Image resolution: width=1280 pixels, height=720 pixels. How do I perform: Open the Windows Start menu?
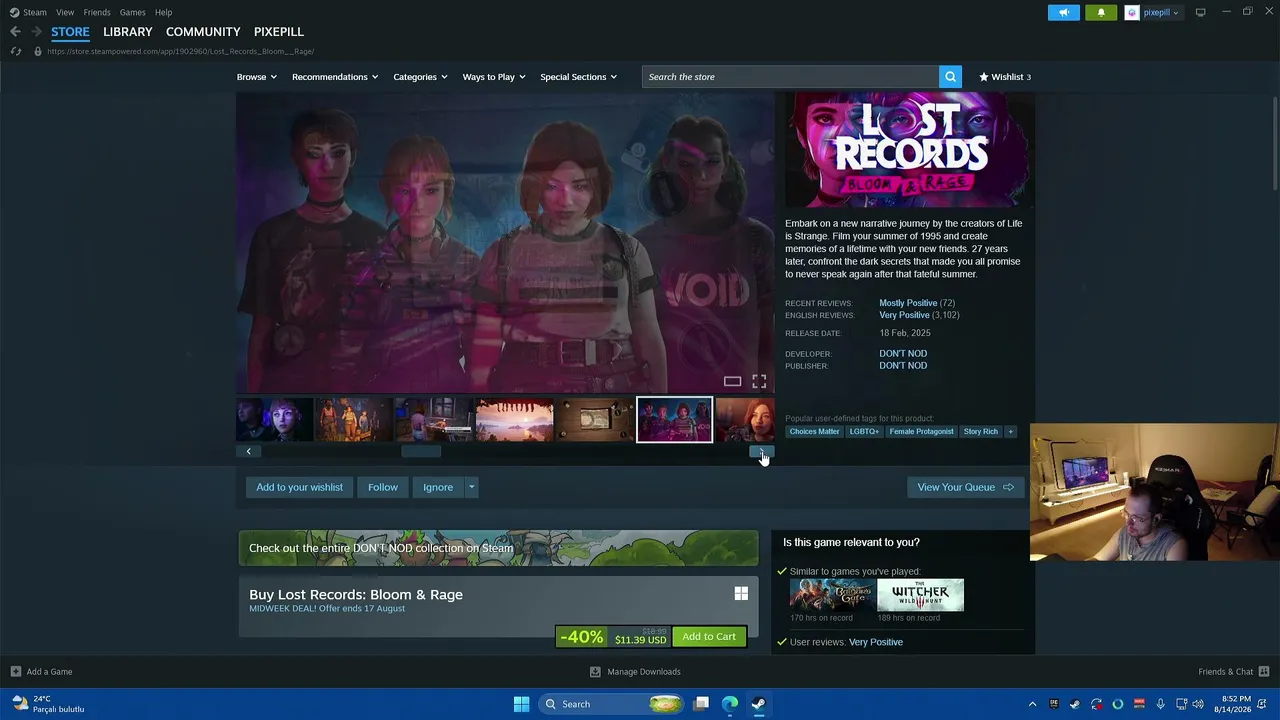coord(521,704)
